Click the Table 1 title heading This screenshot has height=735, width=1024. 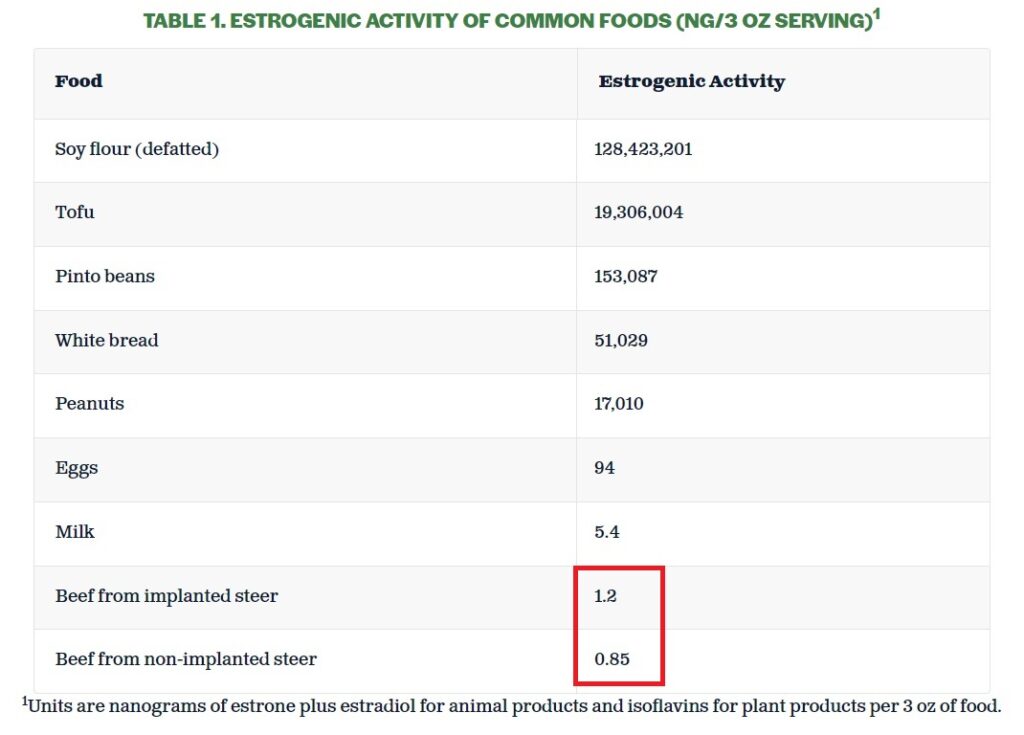(512, 20)
